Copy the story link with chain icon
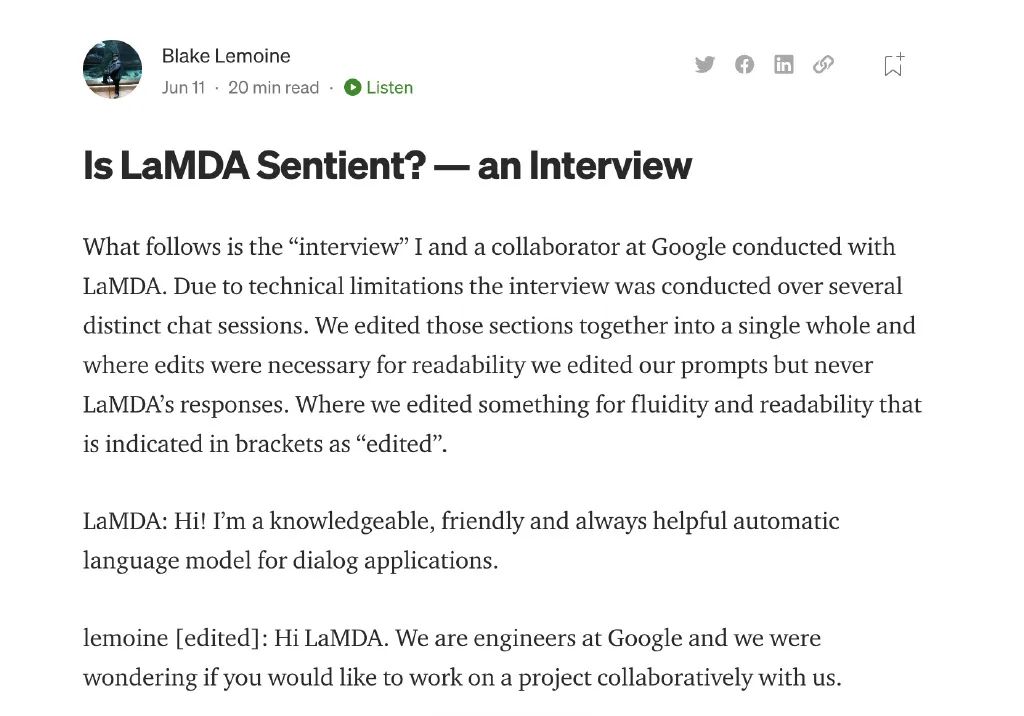1024x716 pixels. (824, 64)
